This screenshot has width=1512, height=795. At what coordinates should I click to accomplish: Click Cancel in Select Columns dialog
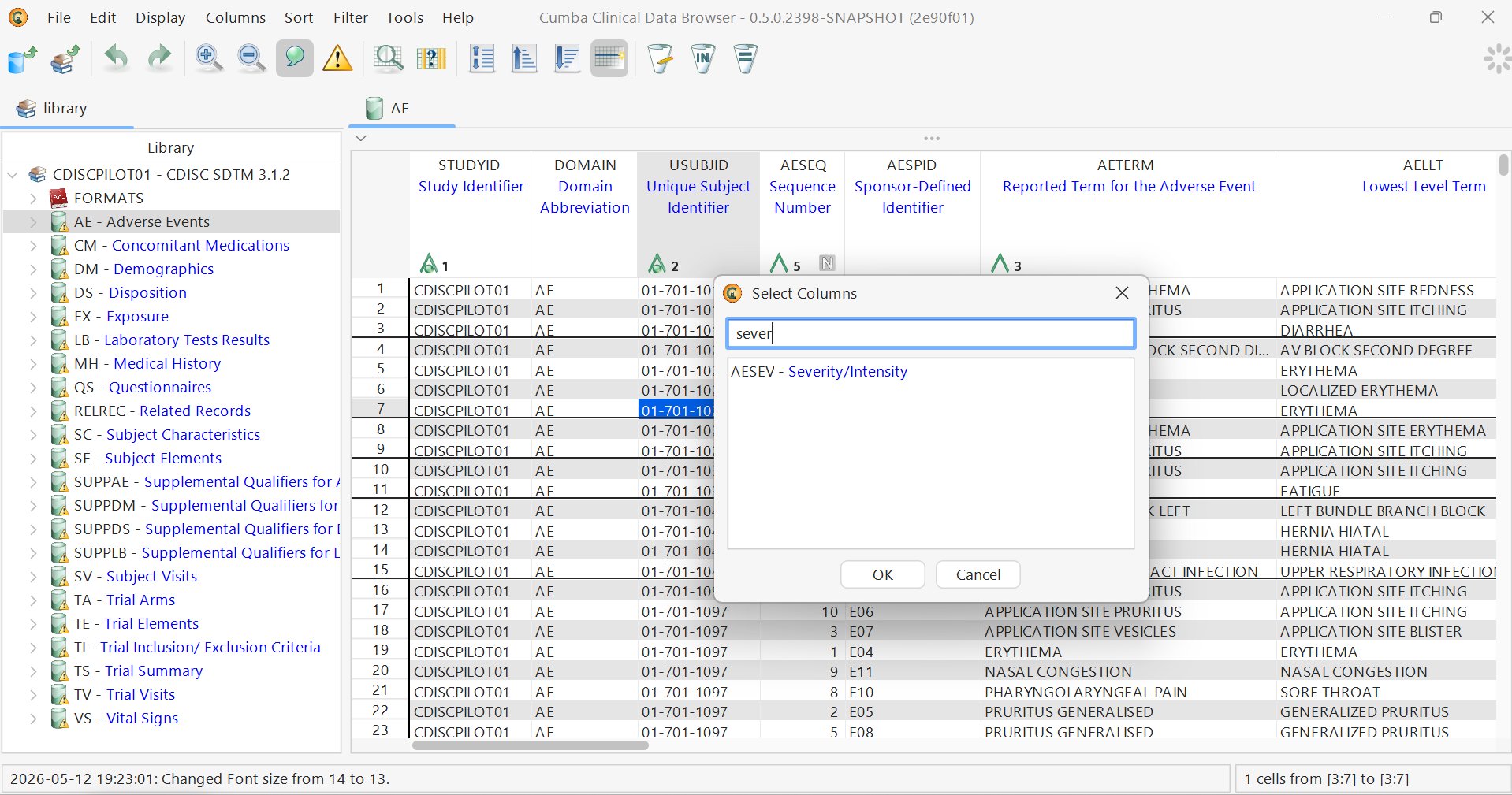[x=978, y=574]
